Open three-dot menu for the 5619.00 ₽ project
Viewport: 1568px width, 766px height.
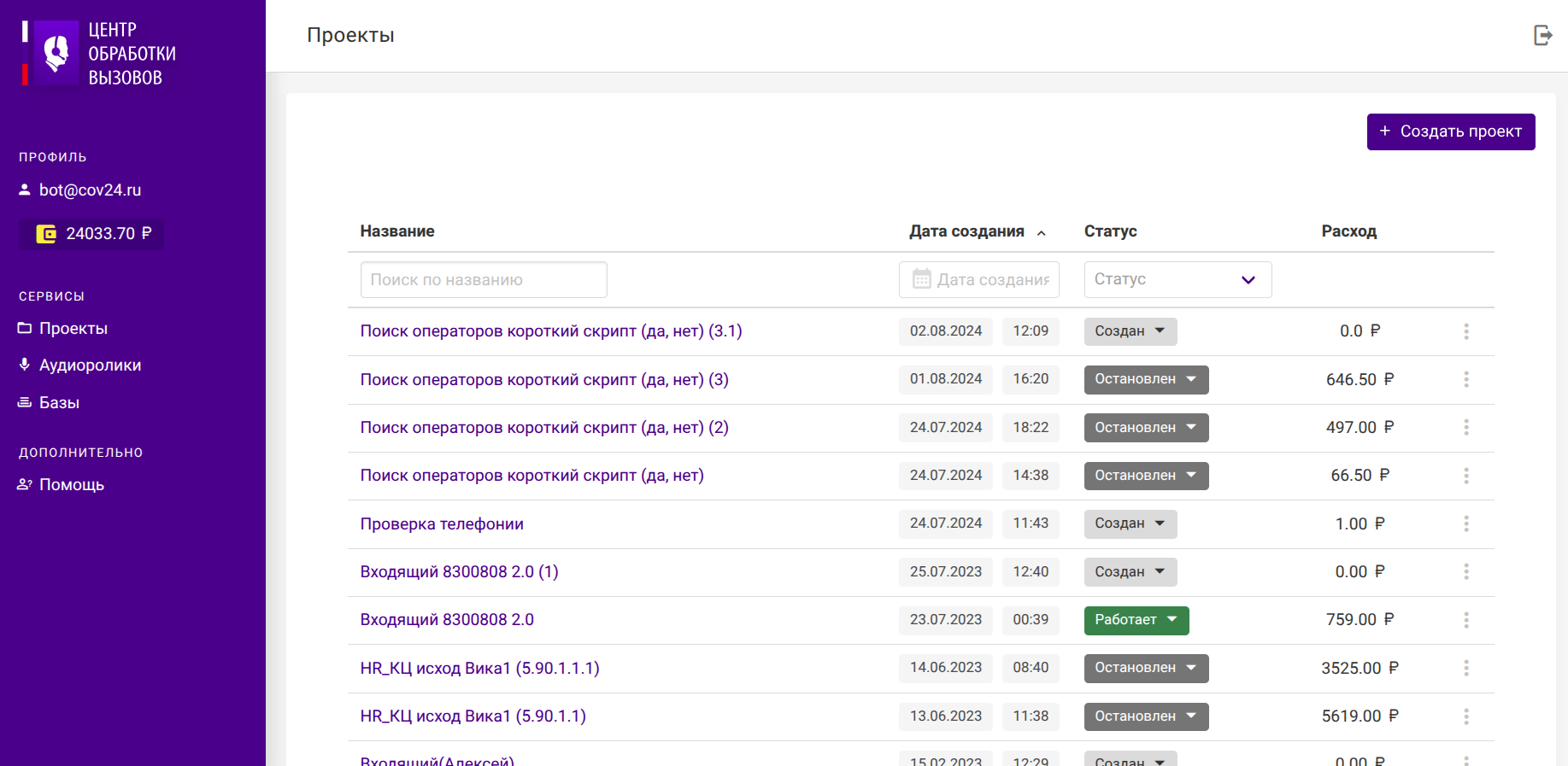pos(1466,716)
